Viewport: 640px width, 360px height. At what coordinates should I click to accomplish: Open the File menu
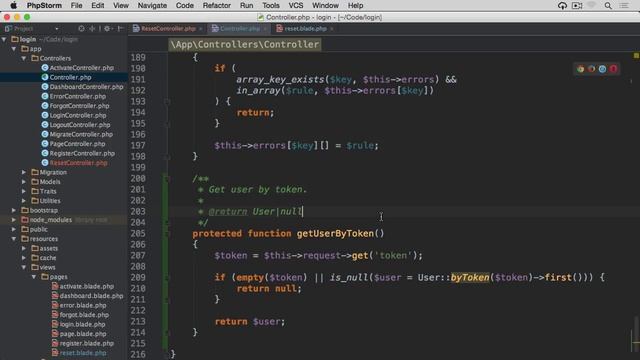pyautogui.click(x=76, y=5)
